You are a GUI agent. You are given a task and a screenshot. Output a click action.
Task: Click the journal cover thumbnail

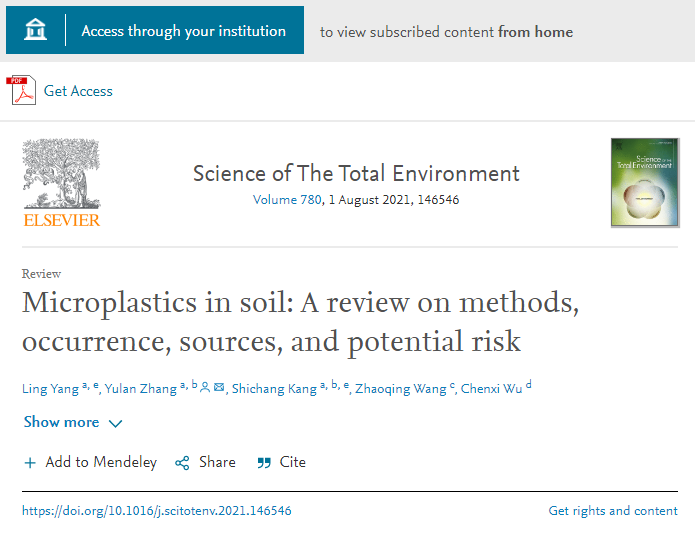644,182
